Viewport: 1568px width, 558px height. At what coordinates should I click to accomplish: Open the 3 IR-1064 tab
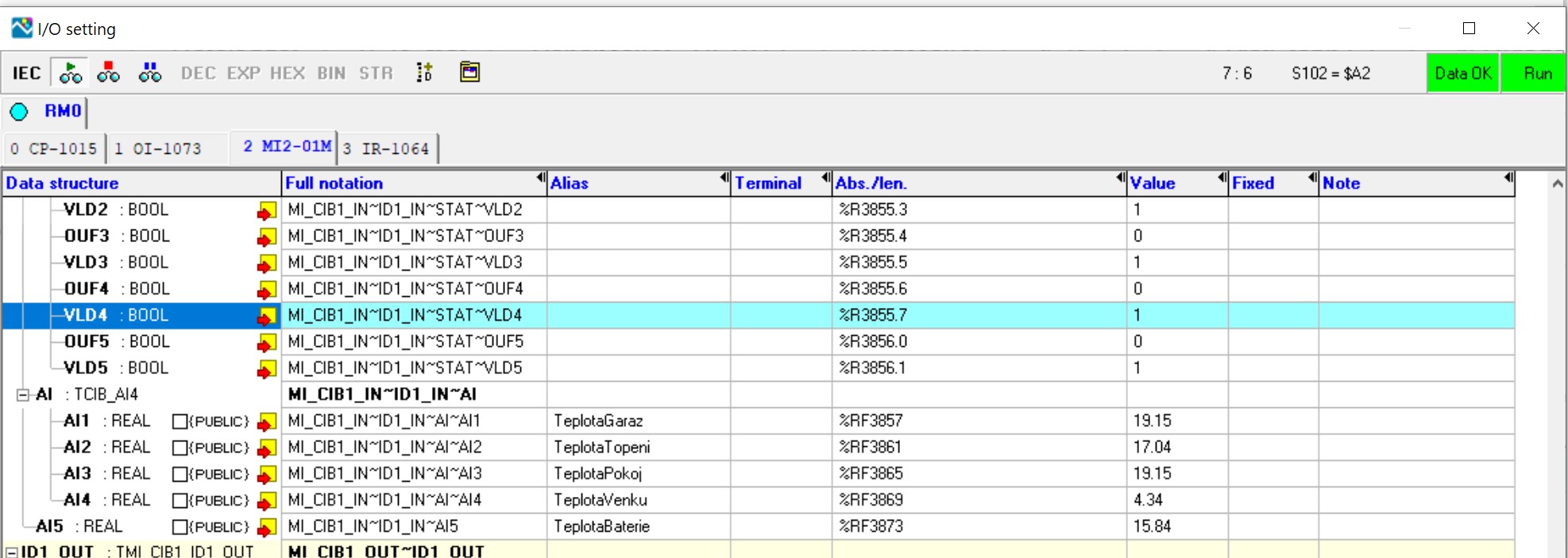(x=386, y=148)
